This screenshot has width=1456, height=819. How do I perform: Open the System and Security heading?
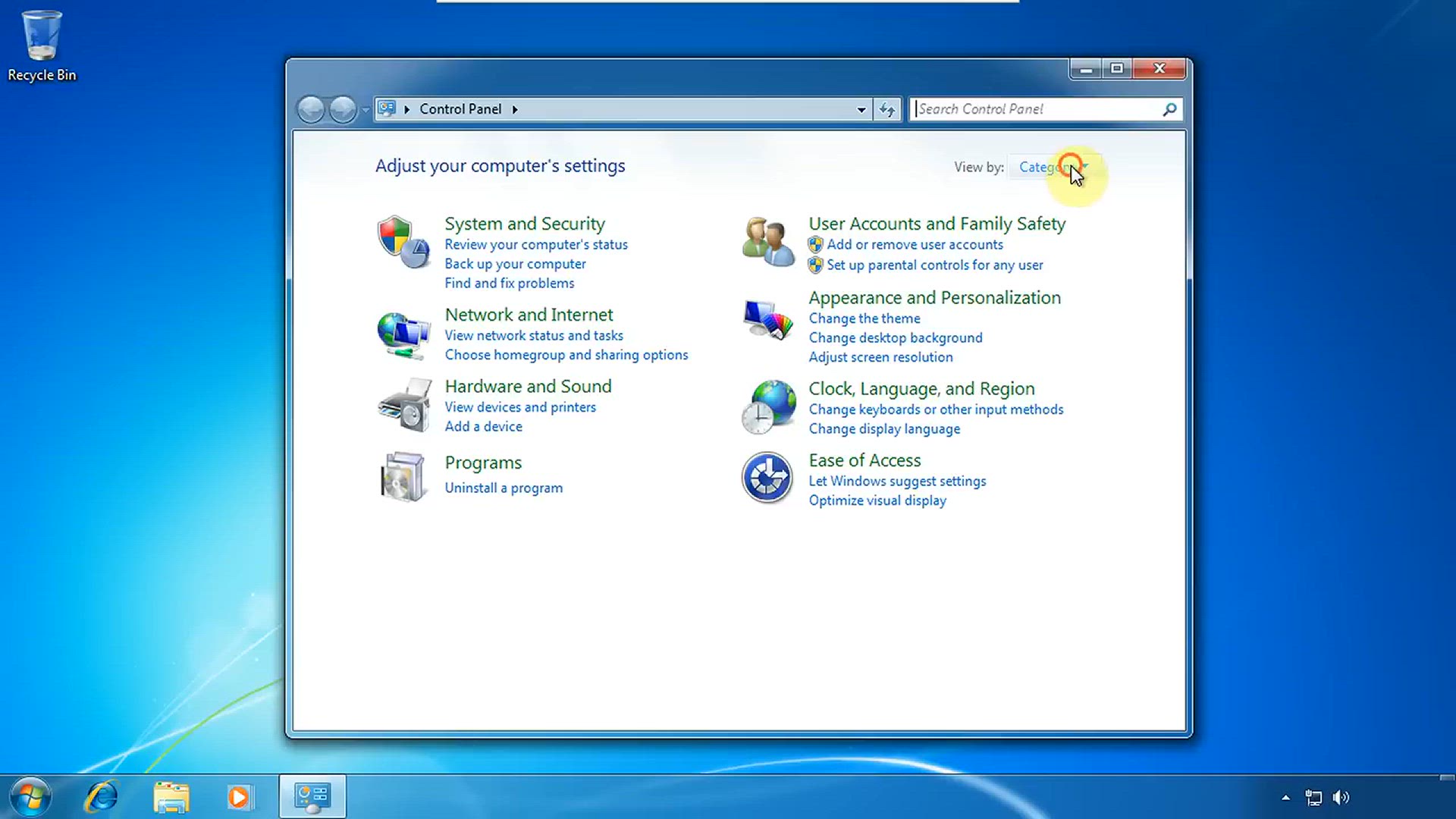[525, 224]
